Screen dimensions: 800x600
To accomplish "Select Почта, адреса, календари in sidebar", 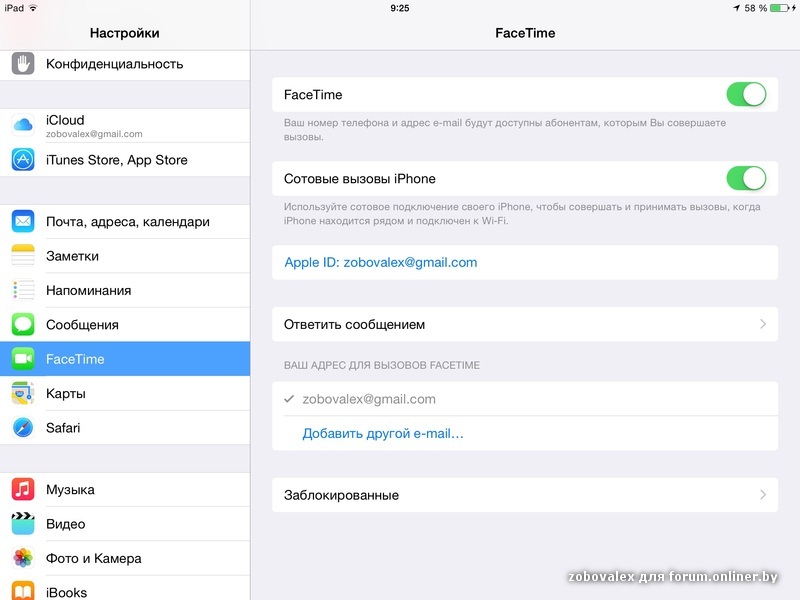I will 127,222.
